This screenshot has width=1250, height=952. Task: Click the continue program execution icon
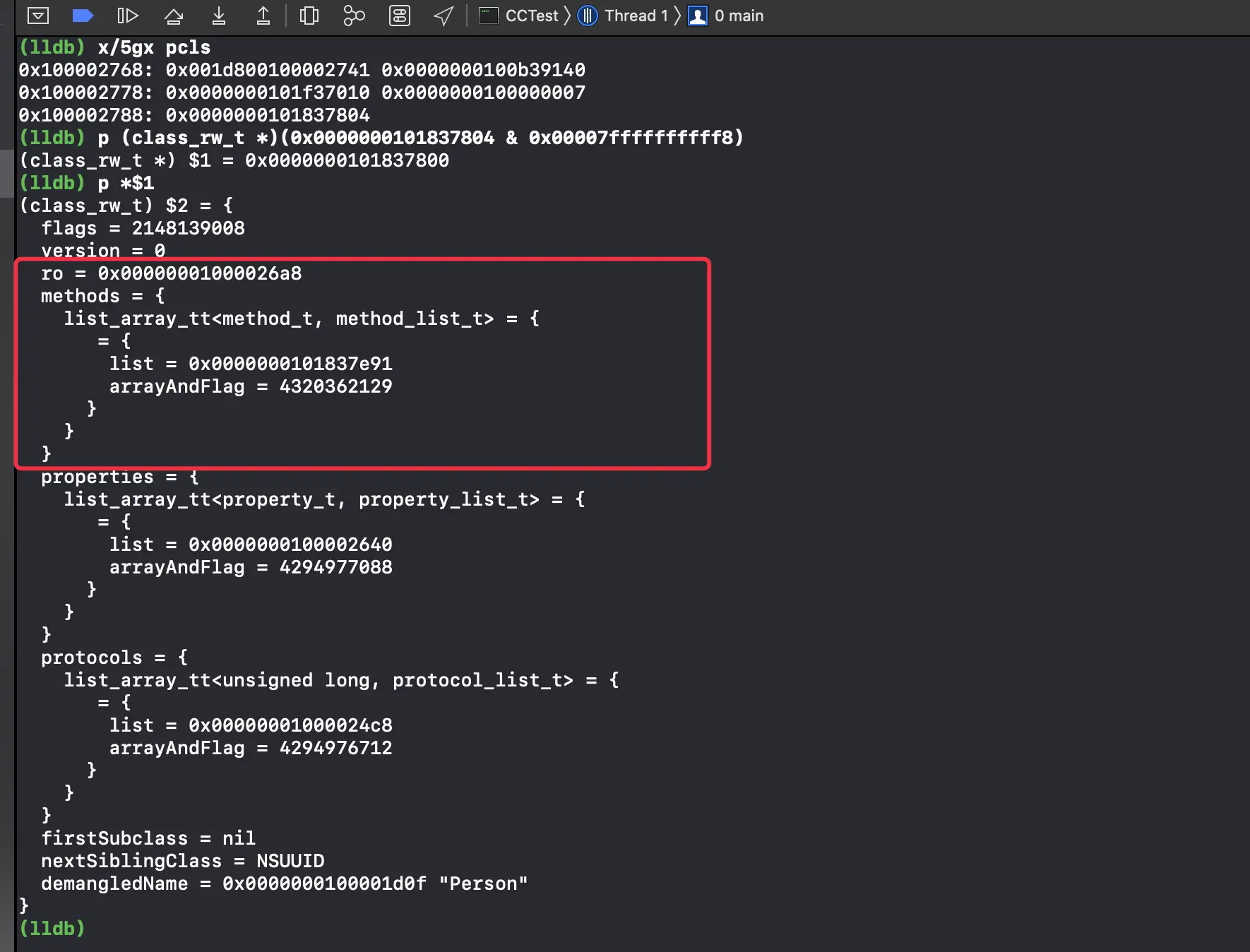[128, 16]
